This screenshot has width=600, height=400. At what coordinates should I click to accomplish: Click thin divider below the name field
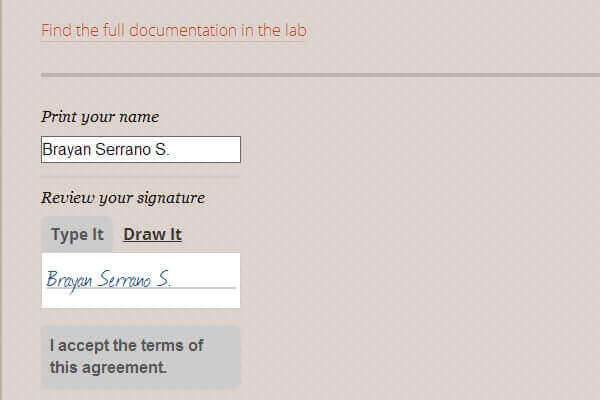tap(140, 177)
